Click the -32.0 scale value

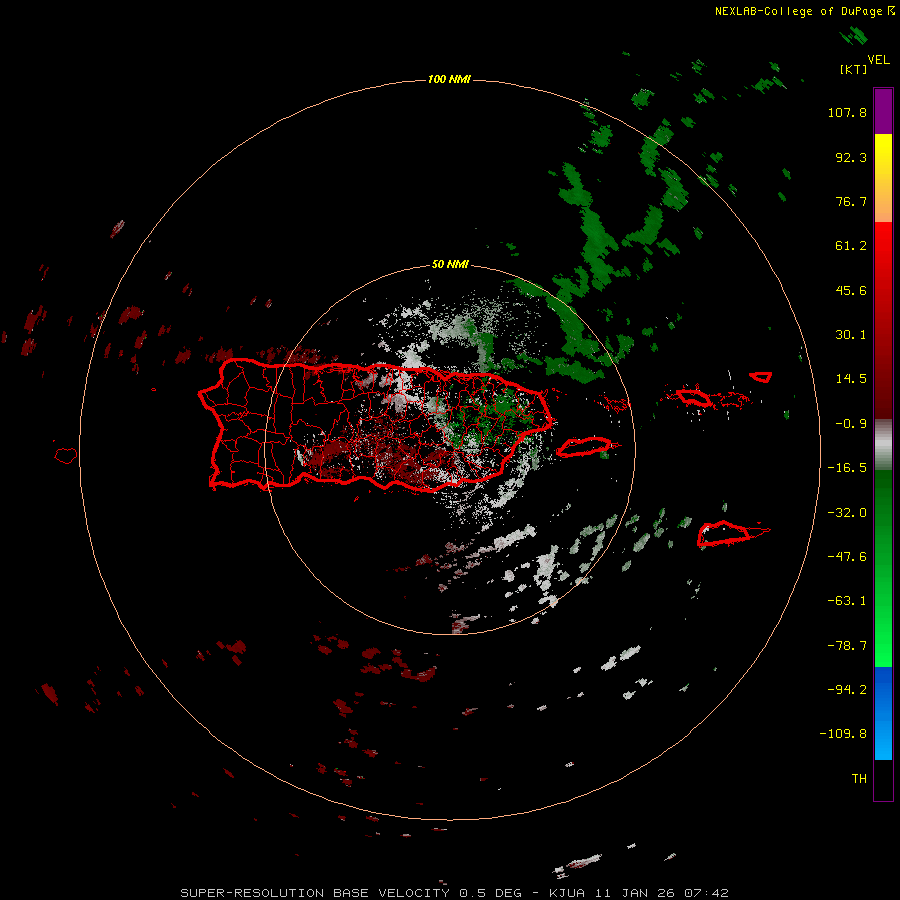(847, 513)
